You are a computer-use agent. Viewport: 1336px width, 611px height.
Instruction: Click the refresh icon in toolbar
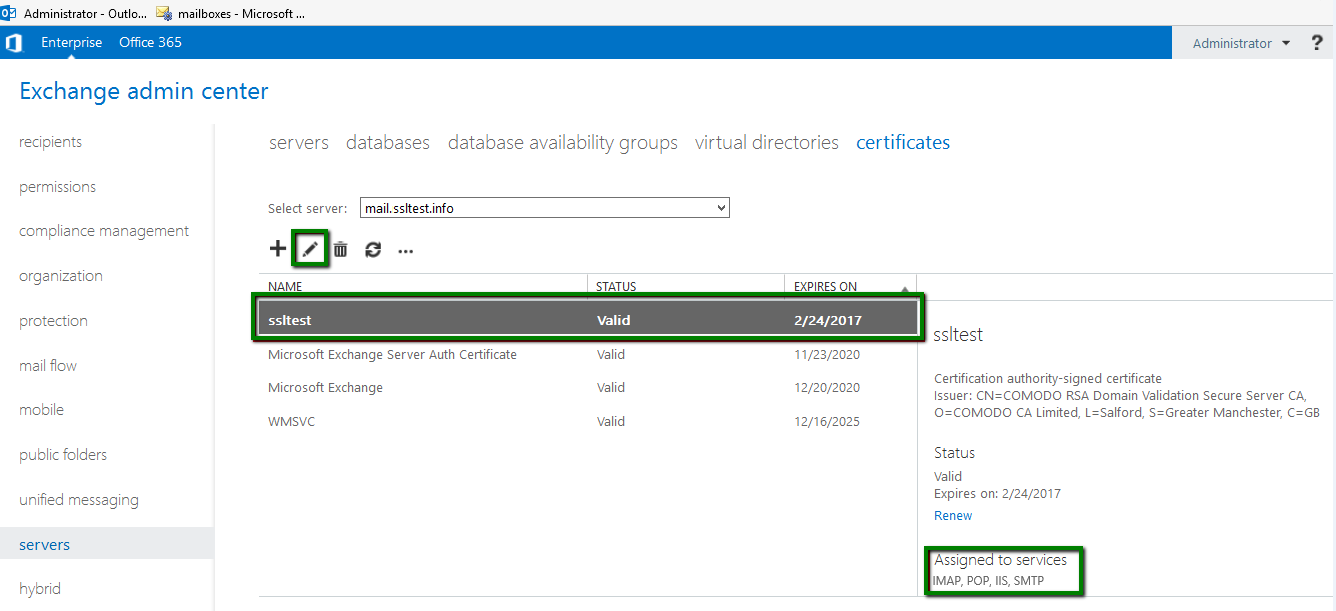click(x=373, y=250)
